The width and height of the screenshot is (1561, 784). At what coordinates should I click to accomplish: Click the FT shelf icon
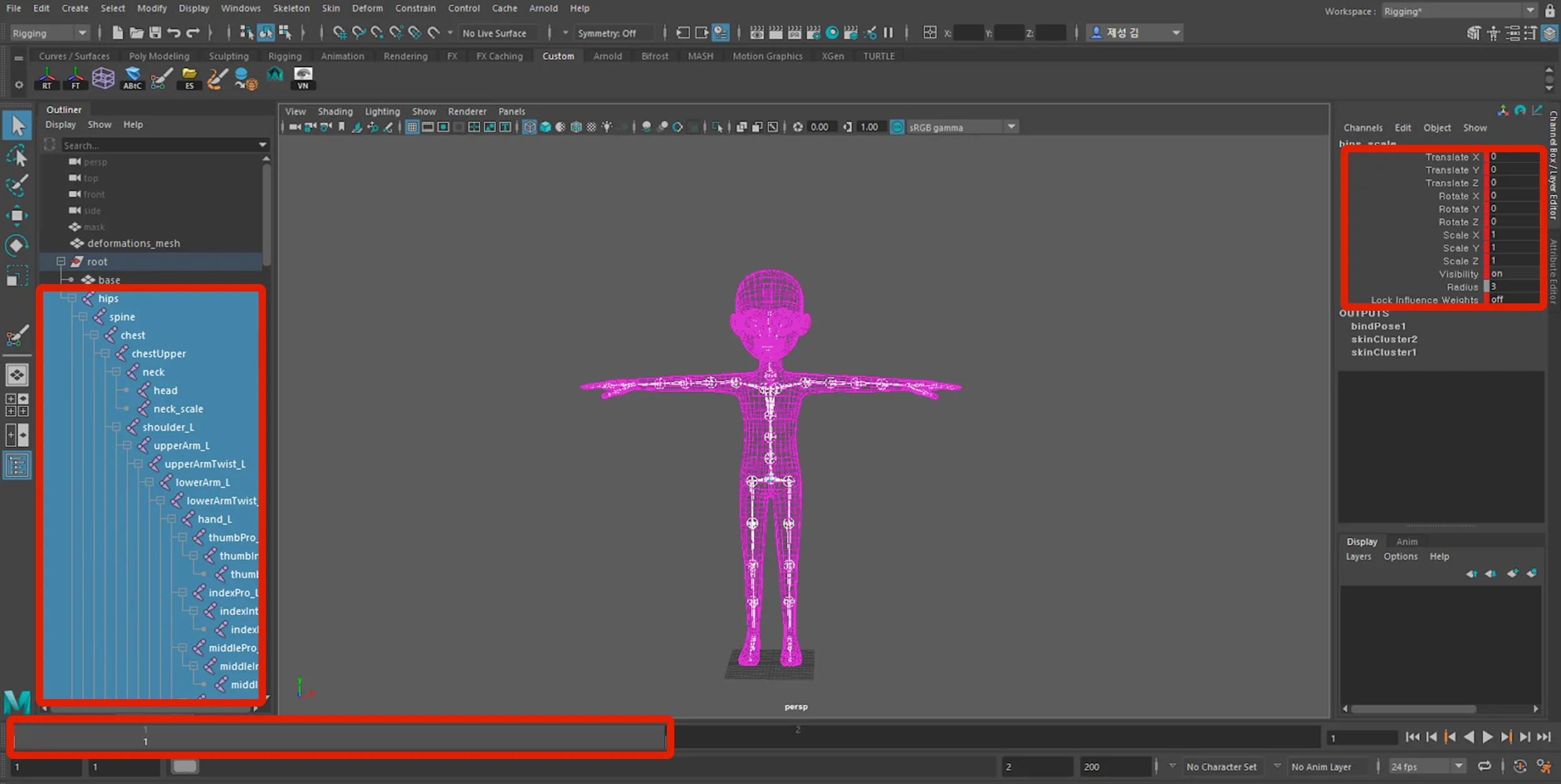(x=76, y=79)
